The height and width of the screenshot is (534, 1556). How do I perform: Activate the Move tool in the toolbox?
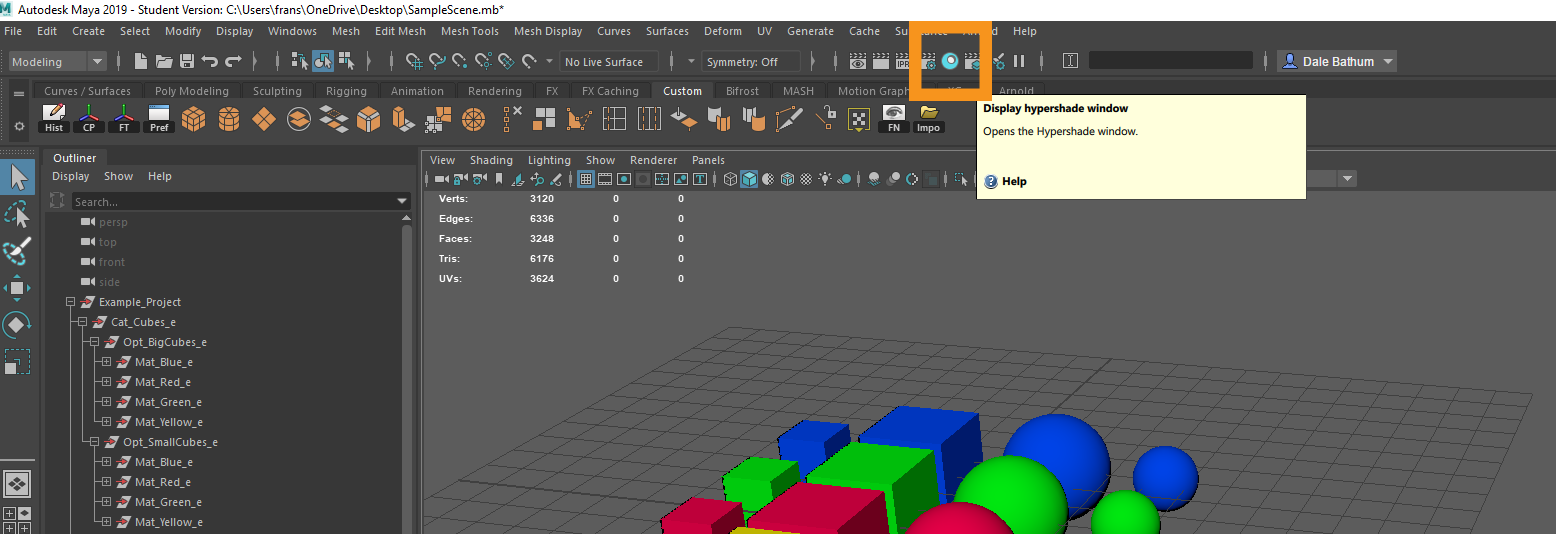point(17,288)
